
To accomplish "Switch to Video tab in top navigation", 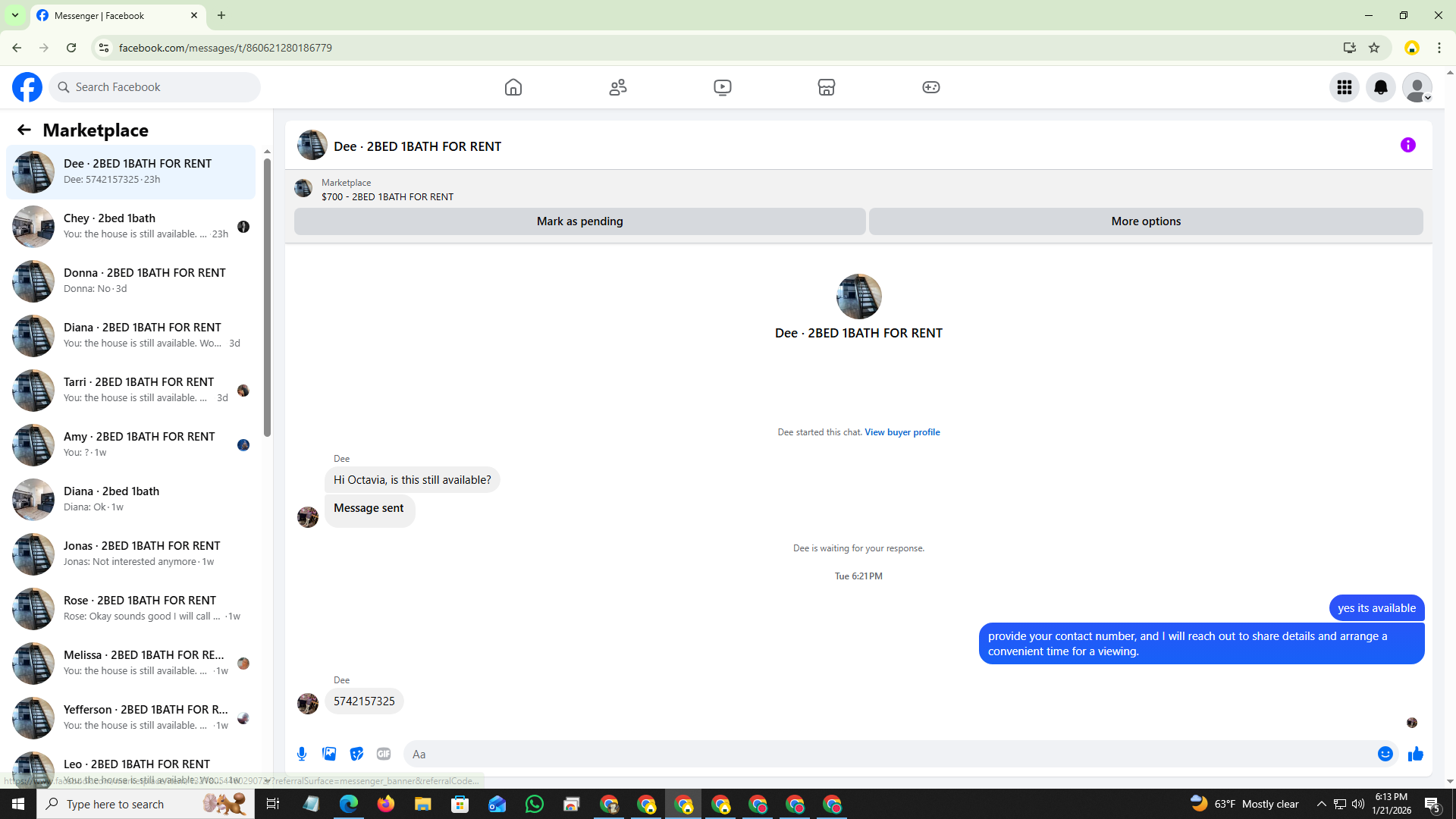I will pos(722,87).
